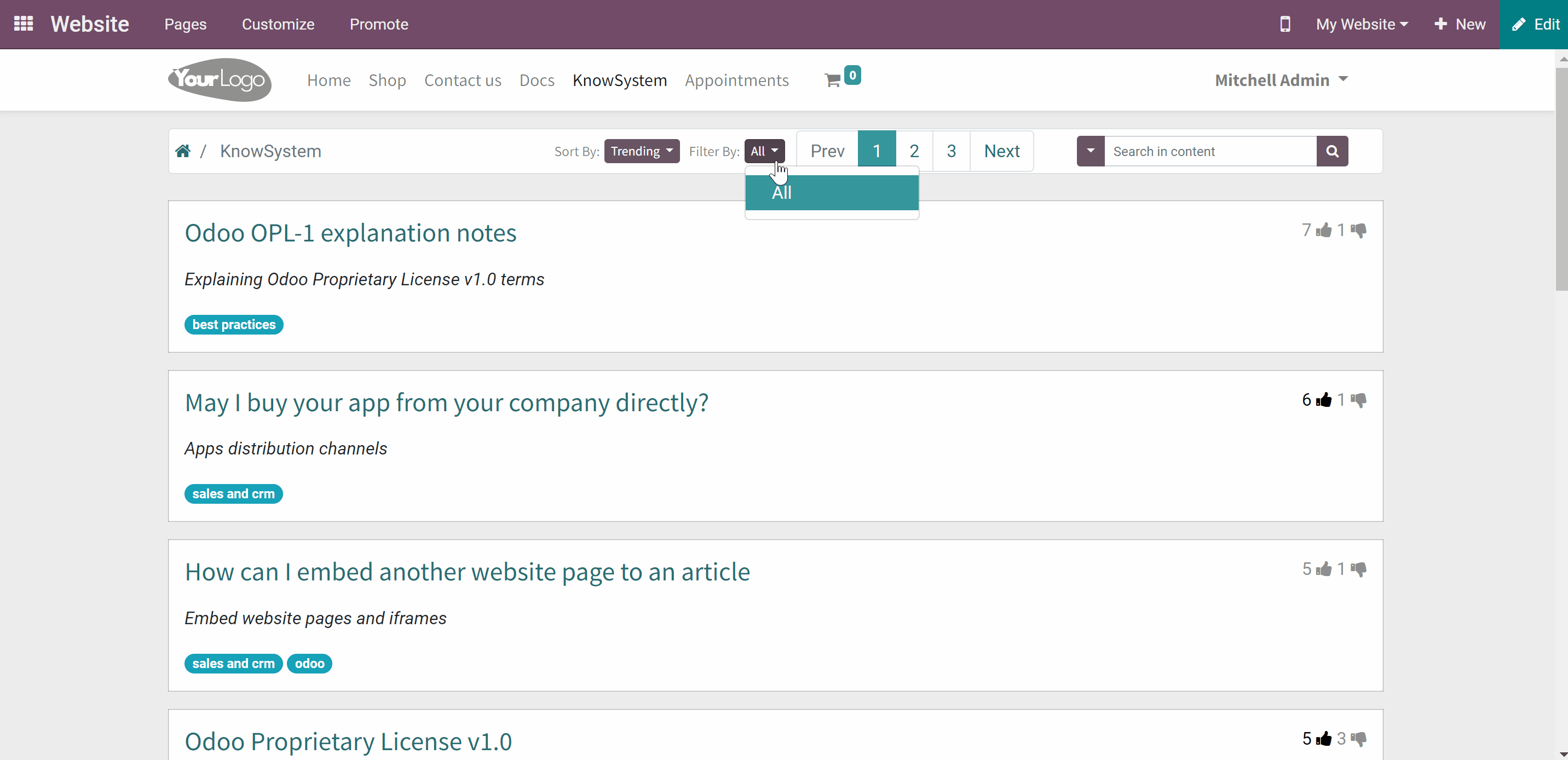Go to the Appointments page
1568x760 pixels.
tap(736, 80)
